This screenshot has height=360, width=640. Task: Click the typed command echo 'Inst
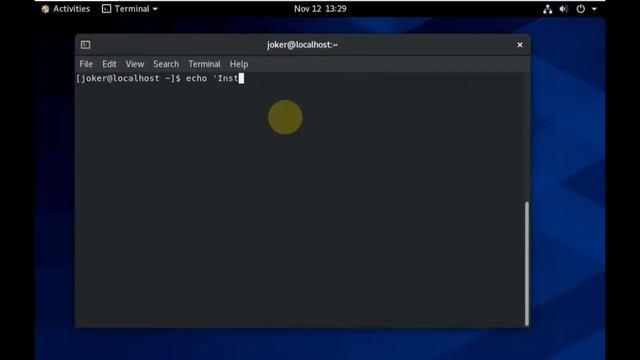coord(212,78)
